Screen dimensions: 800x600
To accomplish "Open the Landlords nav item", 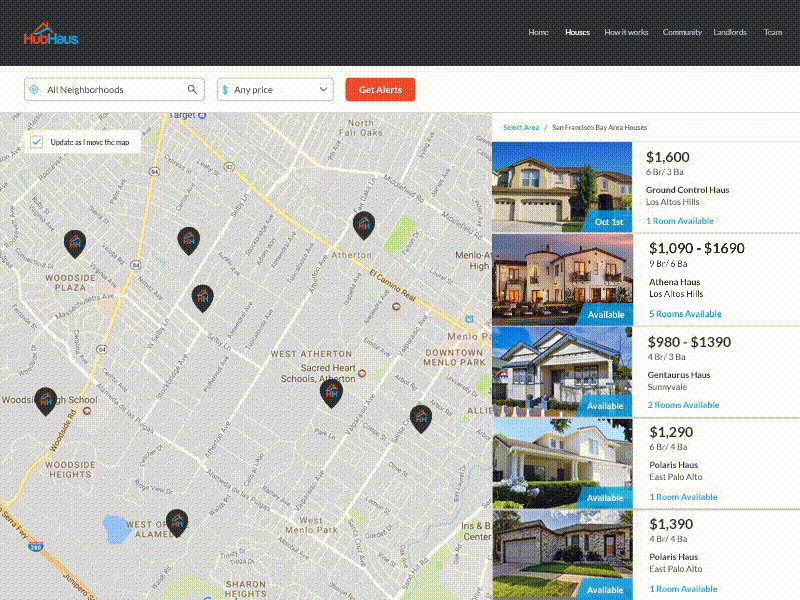I will pos(730,32).
